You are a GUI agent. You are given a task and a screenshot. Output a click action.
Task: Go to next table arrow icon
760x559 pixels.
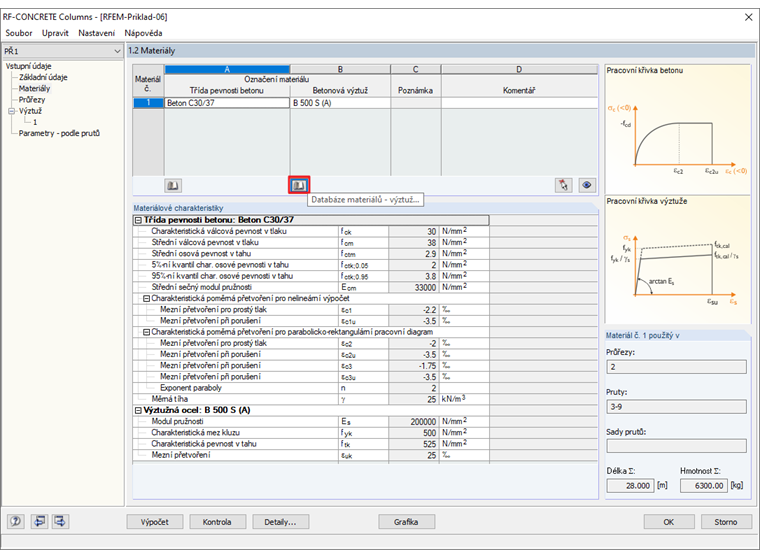(60, 521)
